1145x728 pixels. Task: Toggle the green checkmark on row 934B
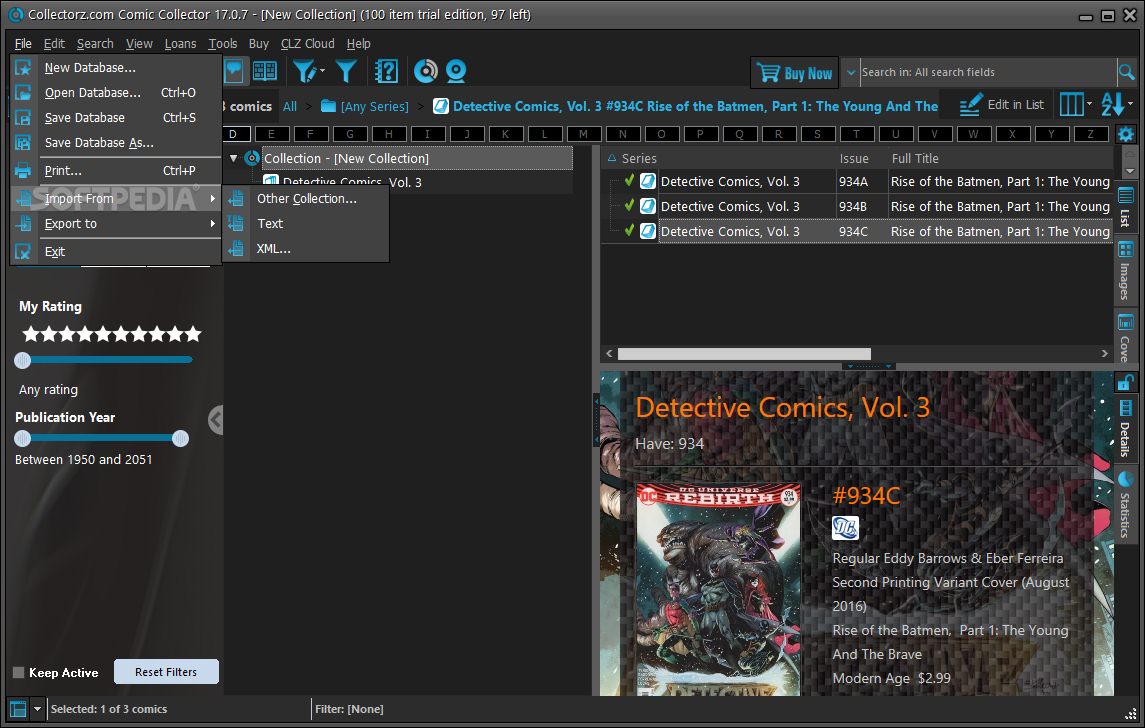629,205
